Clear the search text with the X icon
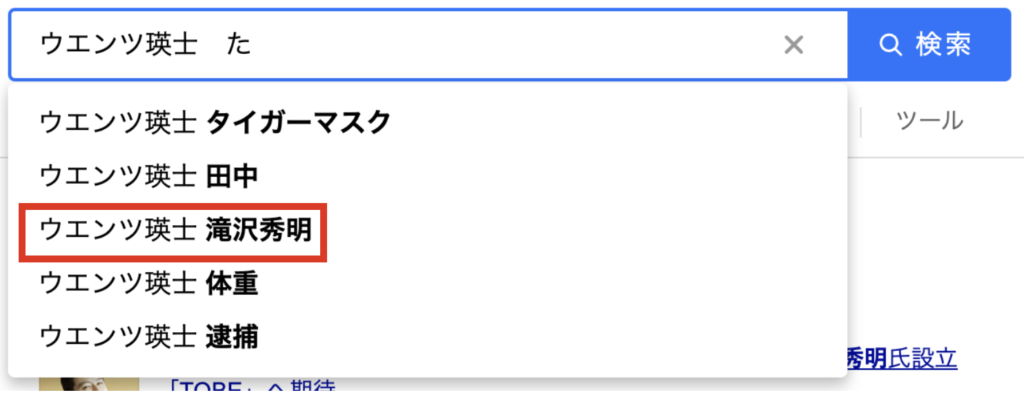 793,45
